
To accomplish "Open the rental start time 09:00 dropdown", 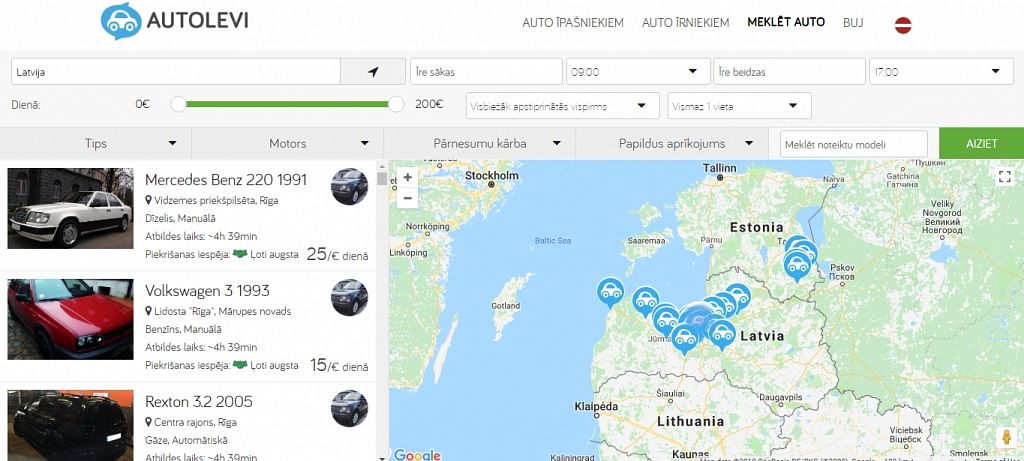I will [638, 72].
